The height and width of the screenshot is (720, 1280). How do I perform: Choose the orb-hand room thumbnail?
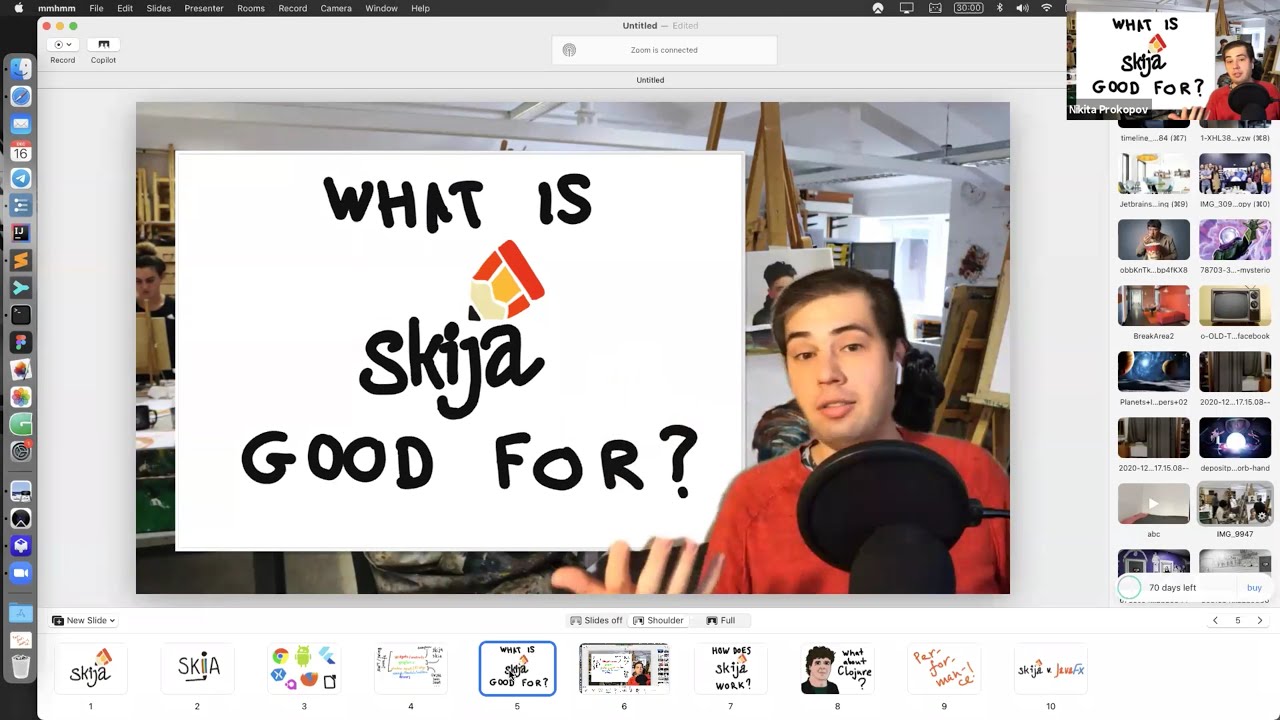coord(1235,438)
